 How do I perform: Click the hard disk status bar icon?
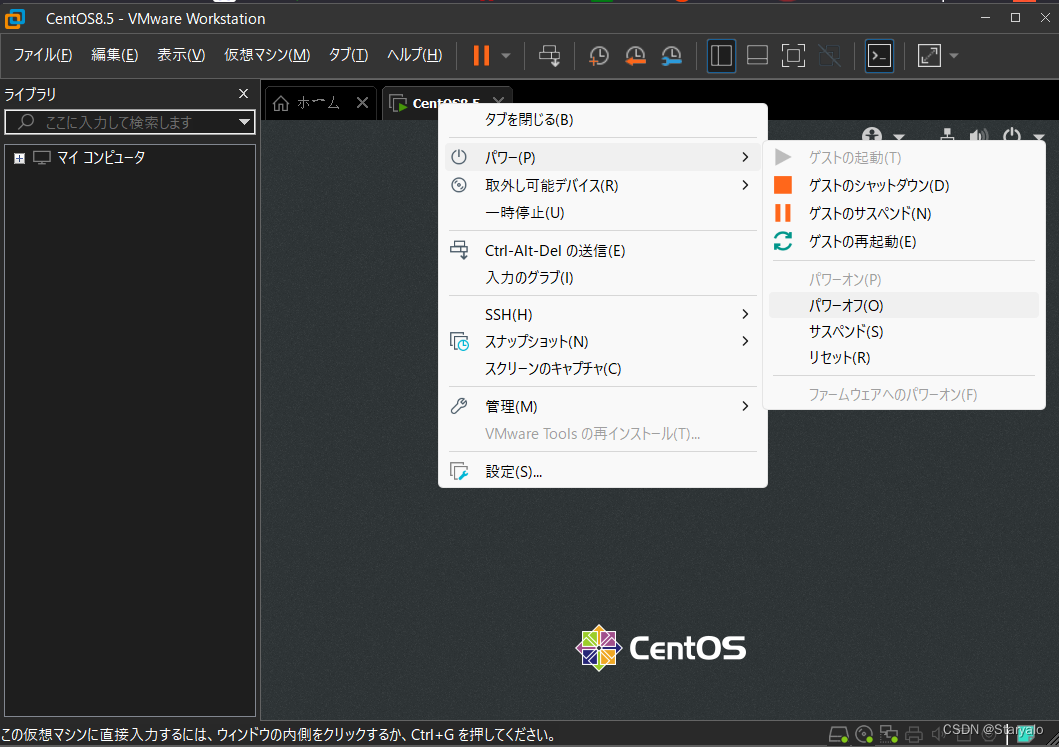tap(839, 735)
